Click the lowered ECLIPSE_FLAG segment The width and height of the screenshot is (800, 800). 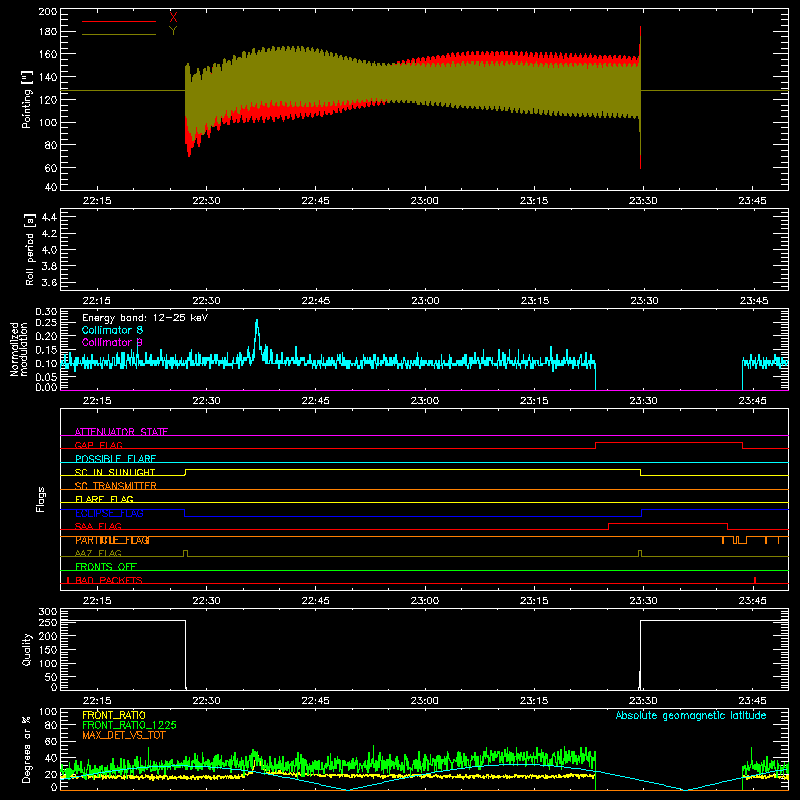[x=413, y=516]
